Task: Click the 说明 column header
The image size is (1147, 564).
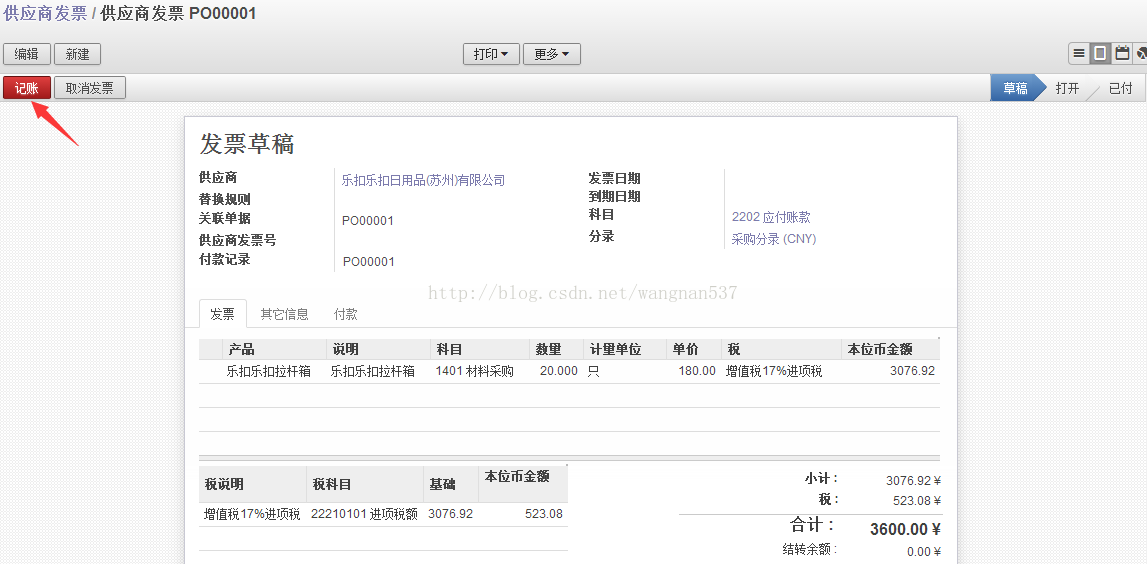Action: pos(378,350)
